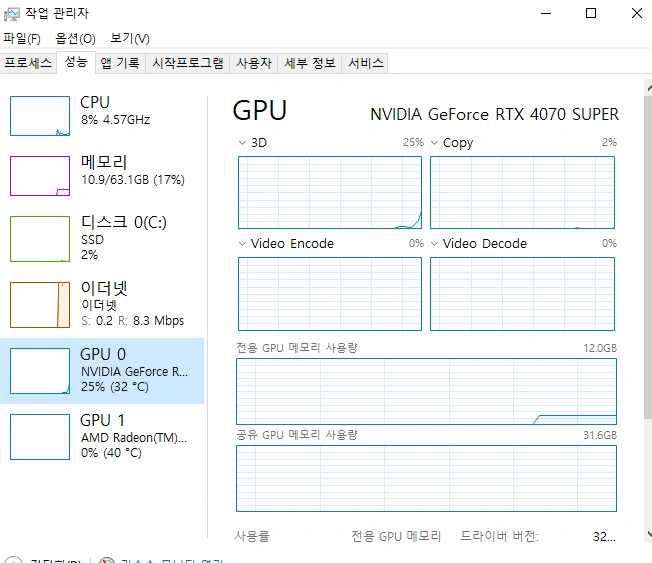Viewport: 652px width, 563px height.
Task: Open the 시작프로그램 tab
Action: tap(188, 63)
